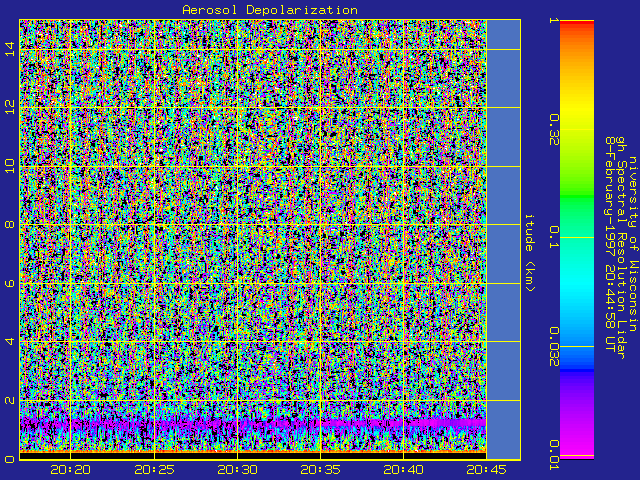Click altitude axis label 14
Screen dimensions: 640x480
pos(10,49)
